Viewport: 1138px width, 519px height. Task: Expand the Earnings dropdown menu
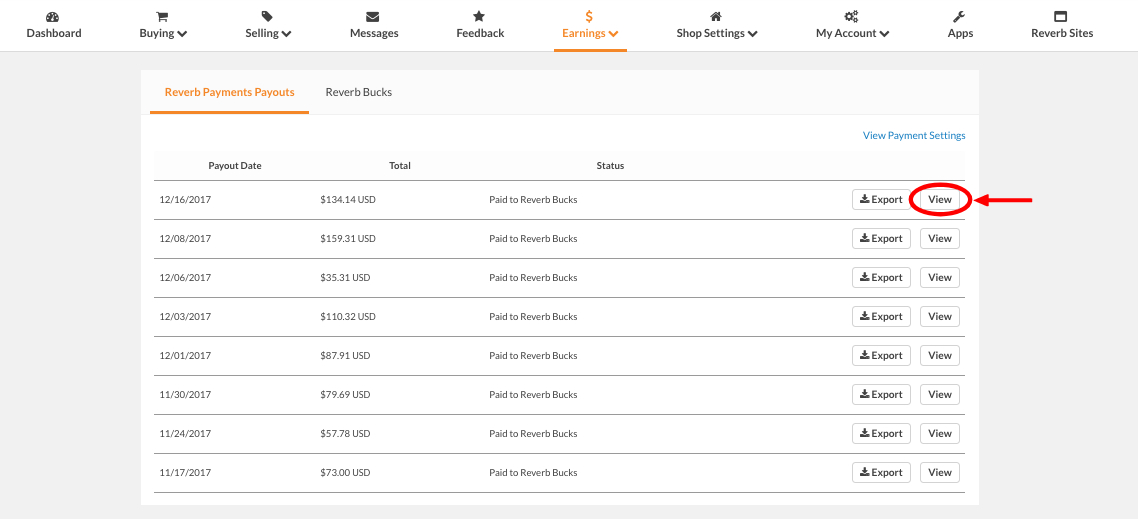(589, 33)
